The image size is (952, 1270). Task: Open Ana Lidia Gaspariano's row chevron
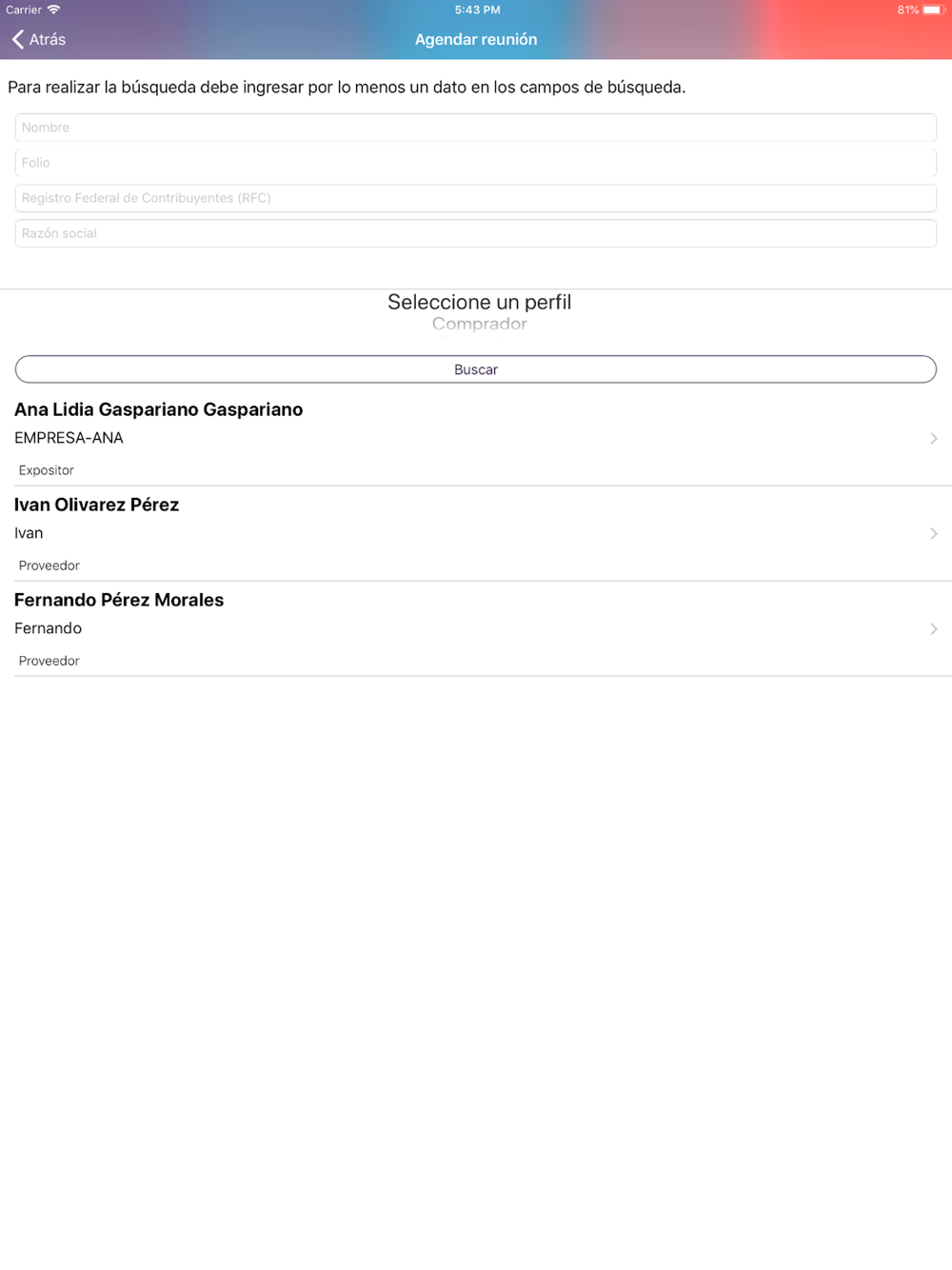pos(934,438)
